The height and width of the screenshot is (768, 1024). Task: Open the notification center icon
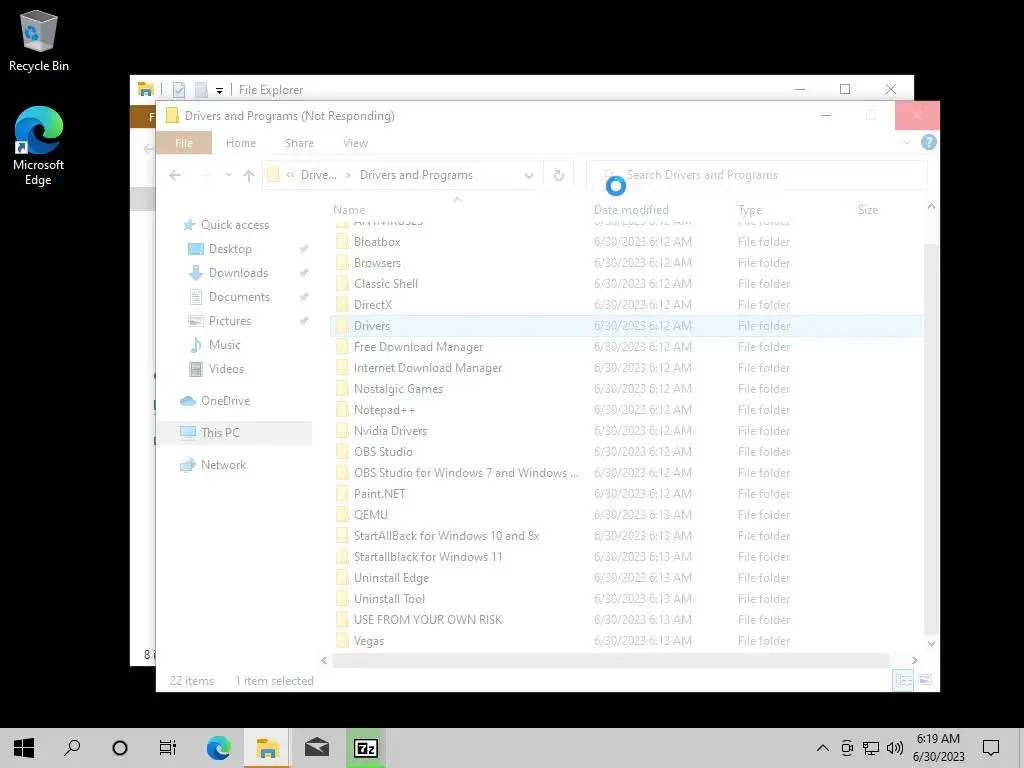tap(991, 748)
